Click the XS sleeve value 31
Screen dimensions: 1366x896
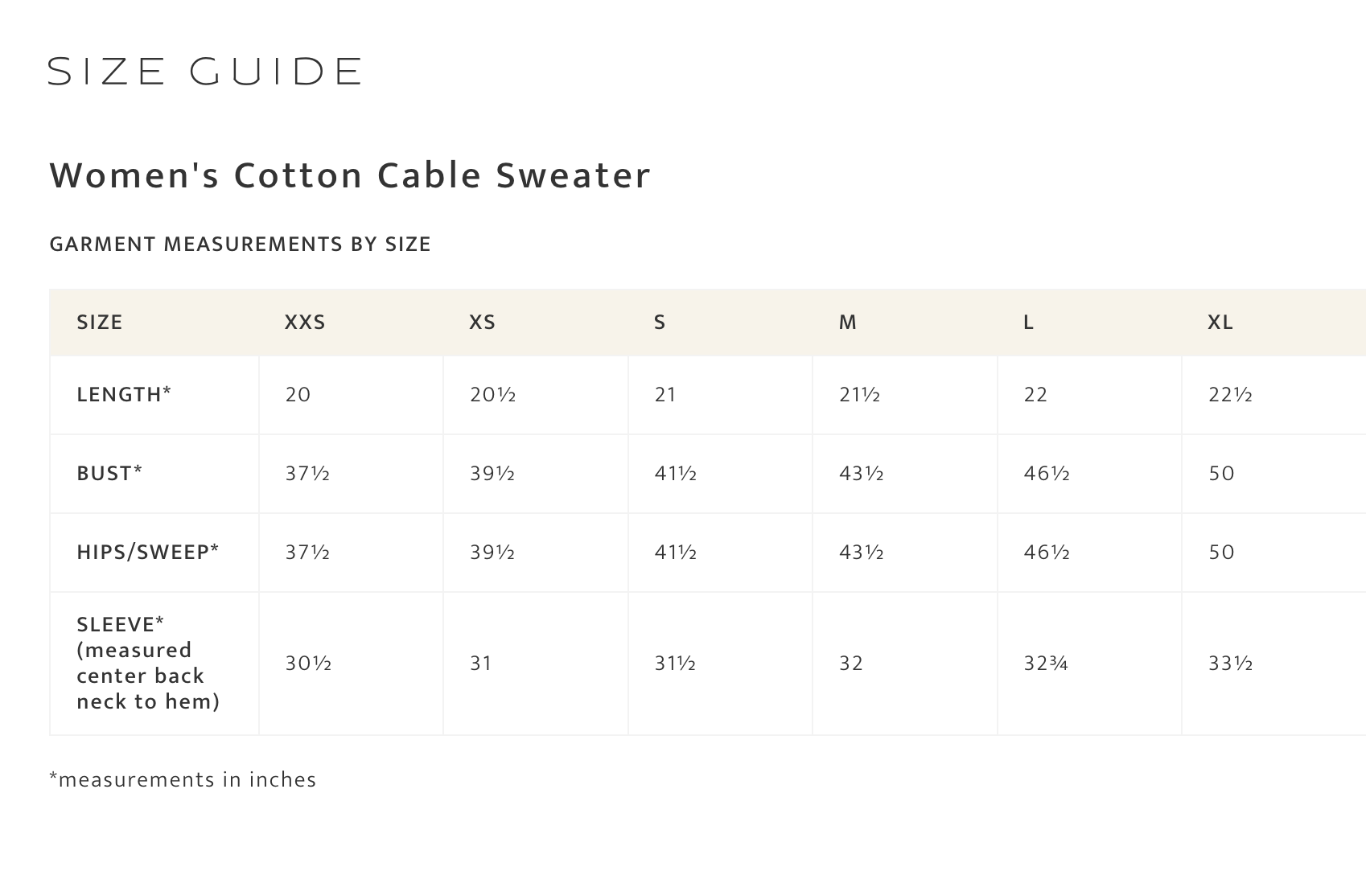pyautogui.click(x=480, y=663)
